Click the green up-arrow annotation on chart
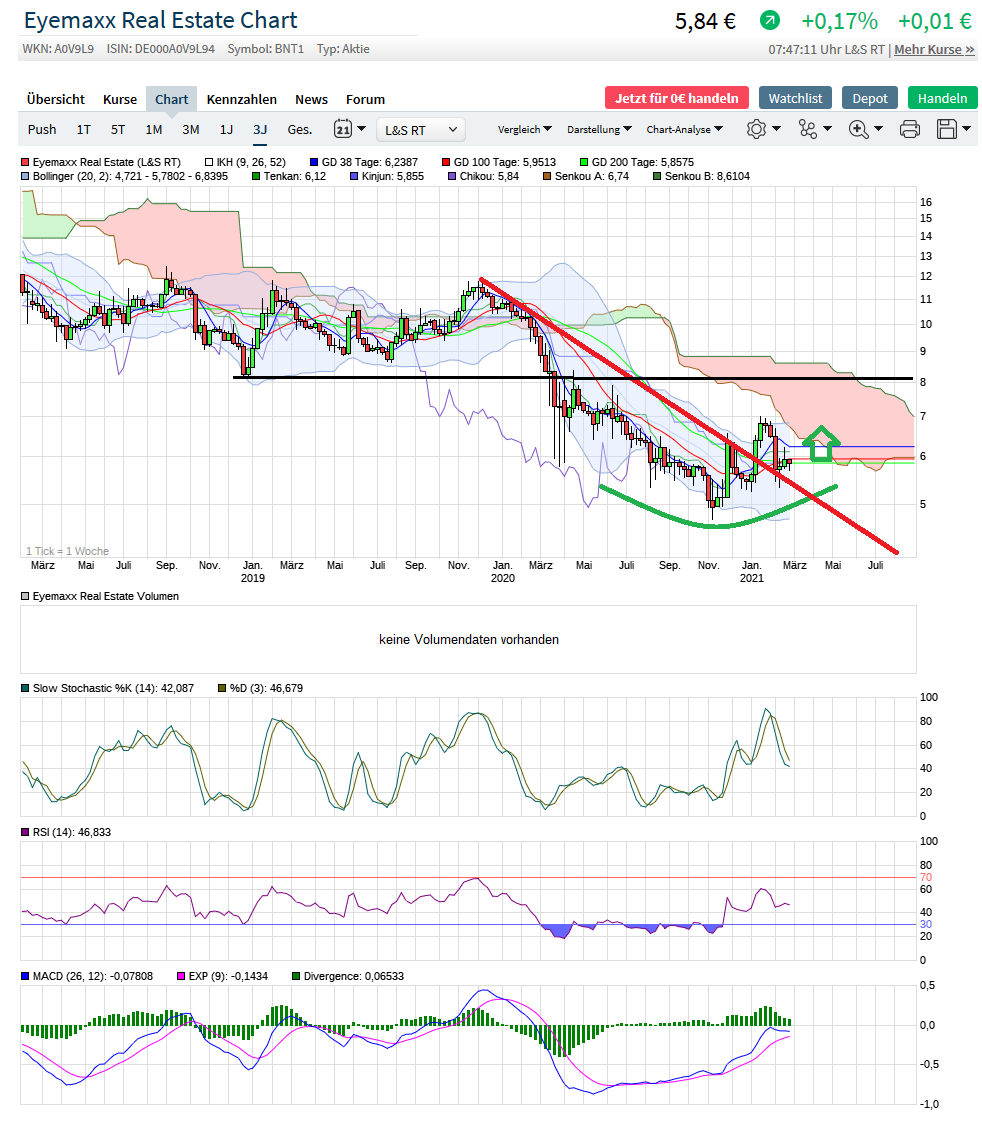This screenshot has width=982, height=1131. (821, 443)
